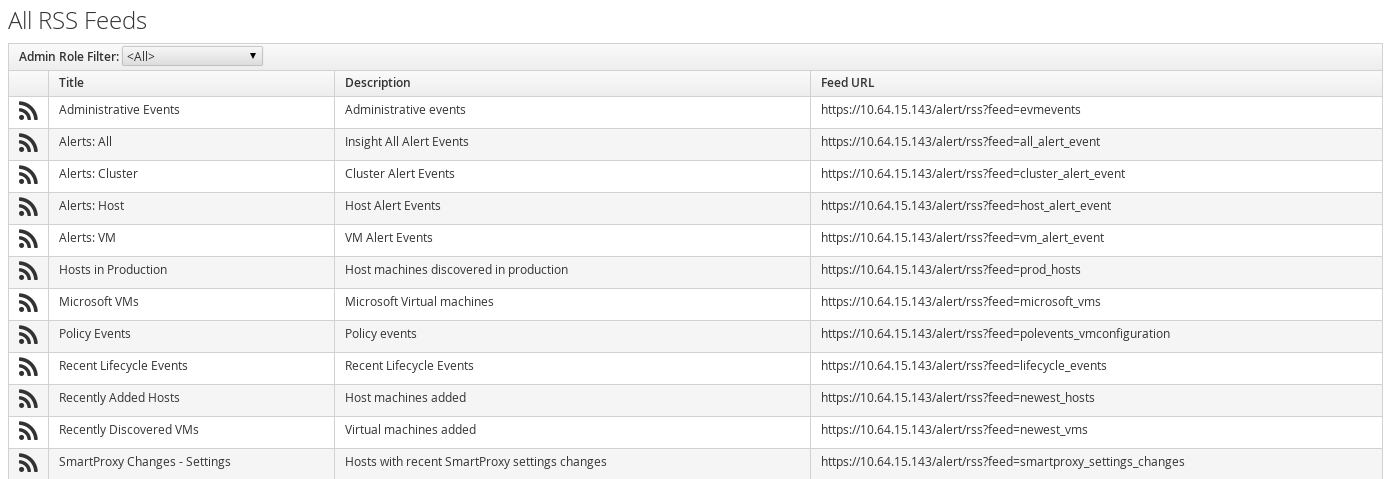Click the RSS icon beside Alerts: All
This screenshot has width=1384, height=479.
pos(28,143)
